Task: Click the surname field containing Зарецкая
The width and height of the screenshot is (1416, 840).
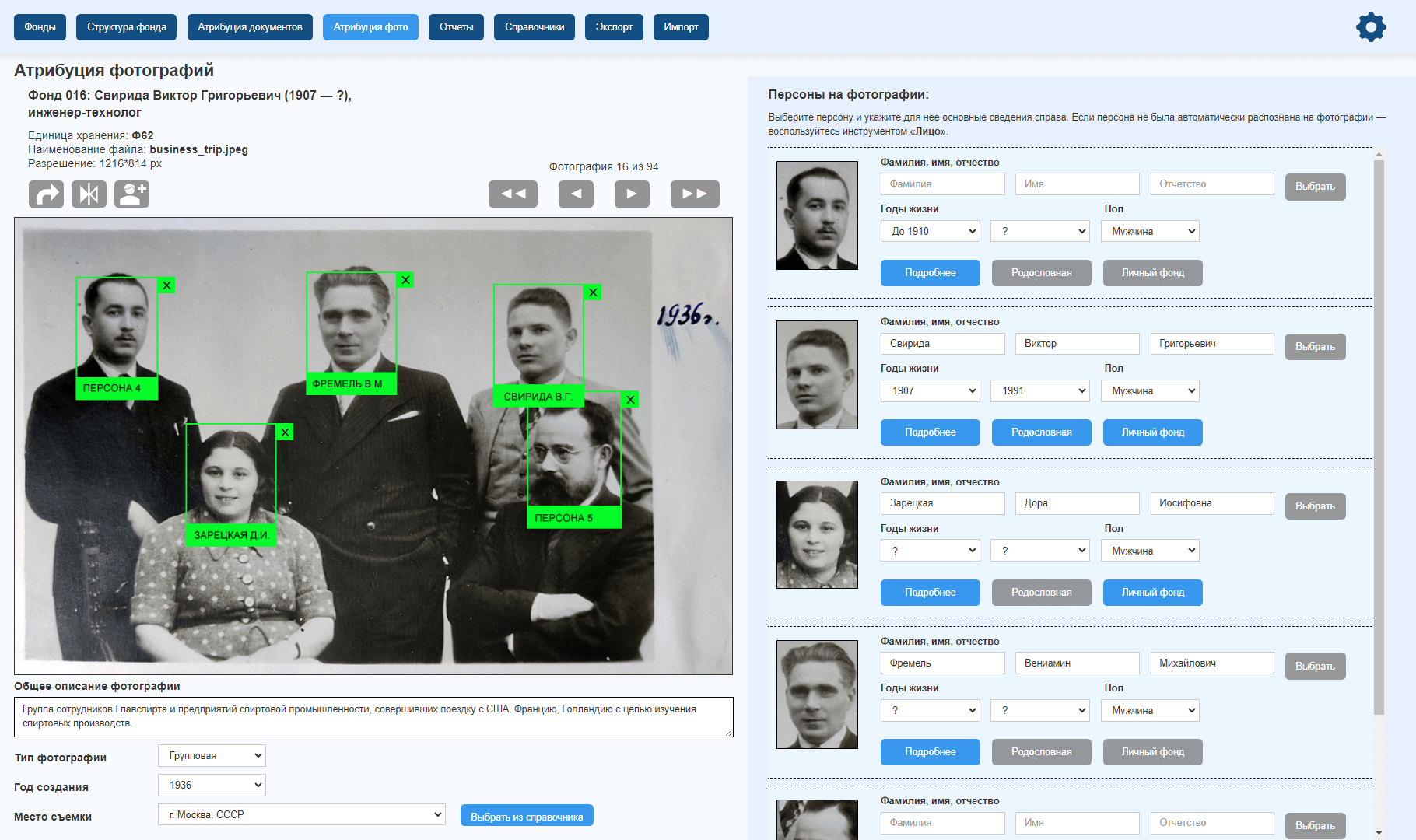Action: [x=943, y=503]
